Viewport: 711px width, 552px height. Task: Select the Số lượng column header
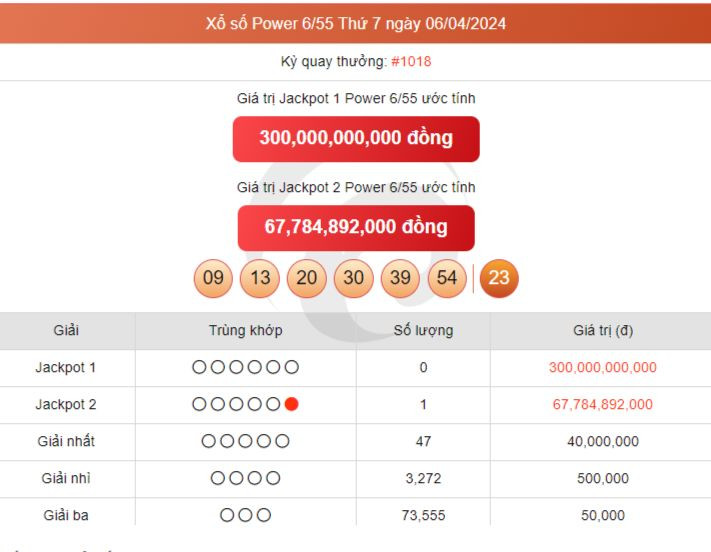(423, 330)
